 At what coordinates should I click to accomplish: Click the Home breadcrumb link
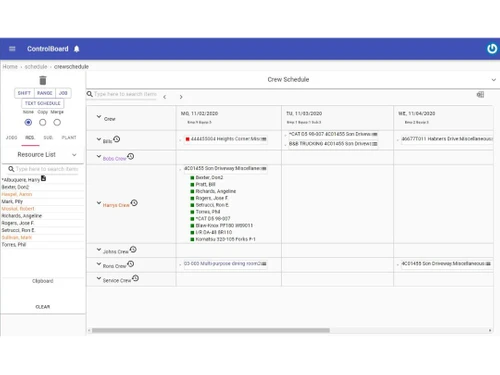point(10,67)
